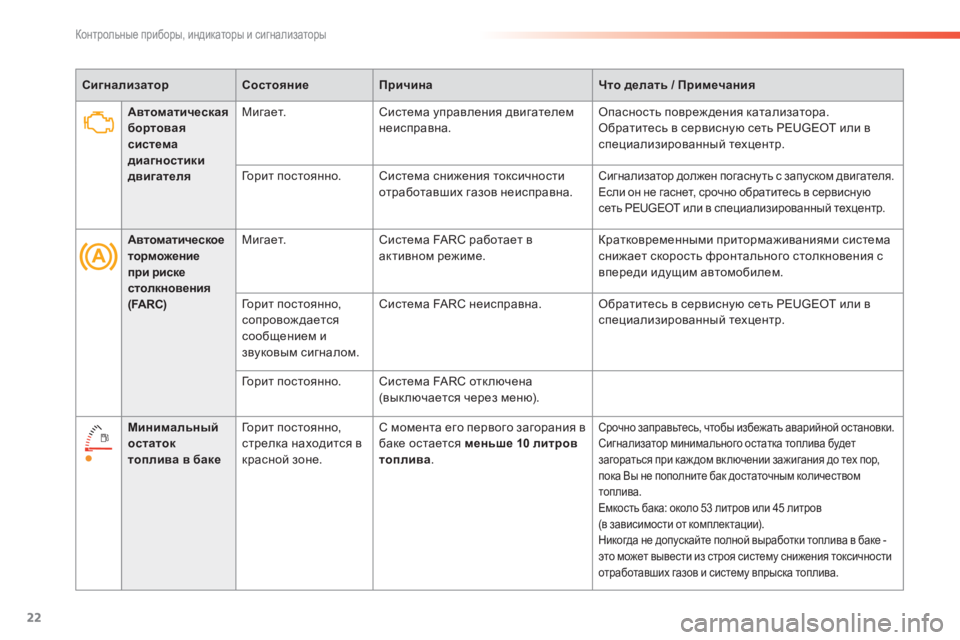Click 'Опасность повреждения катализатора.' note
This screenshot has width=960, height=640.
click(x=713, y=112)
